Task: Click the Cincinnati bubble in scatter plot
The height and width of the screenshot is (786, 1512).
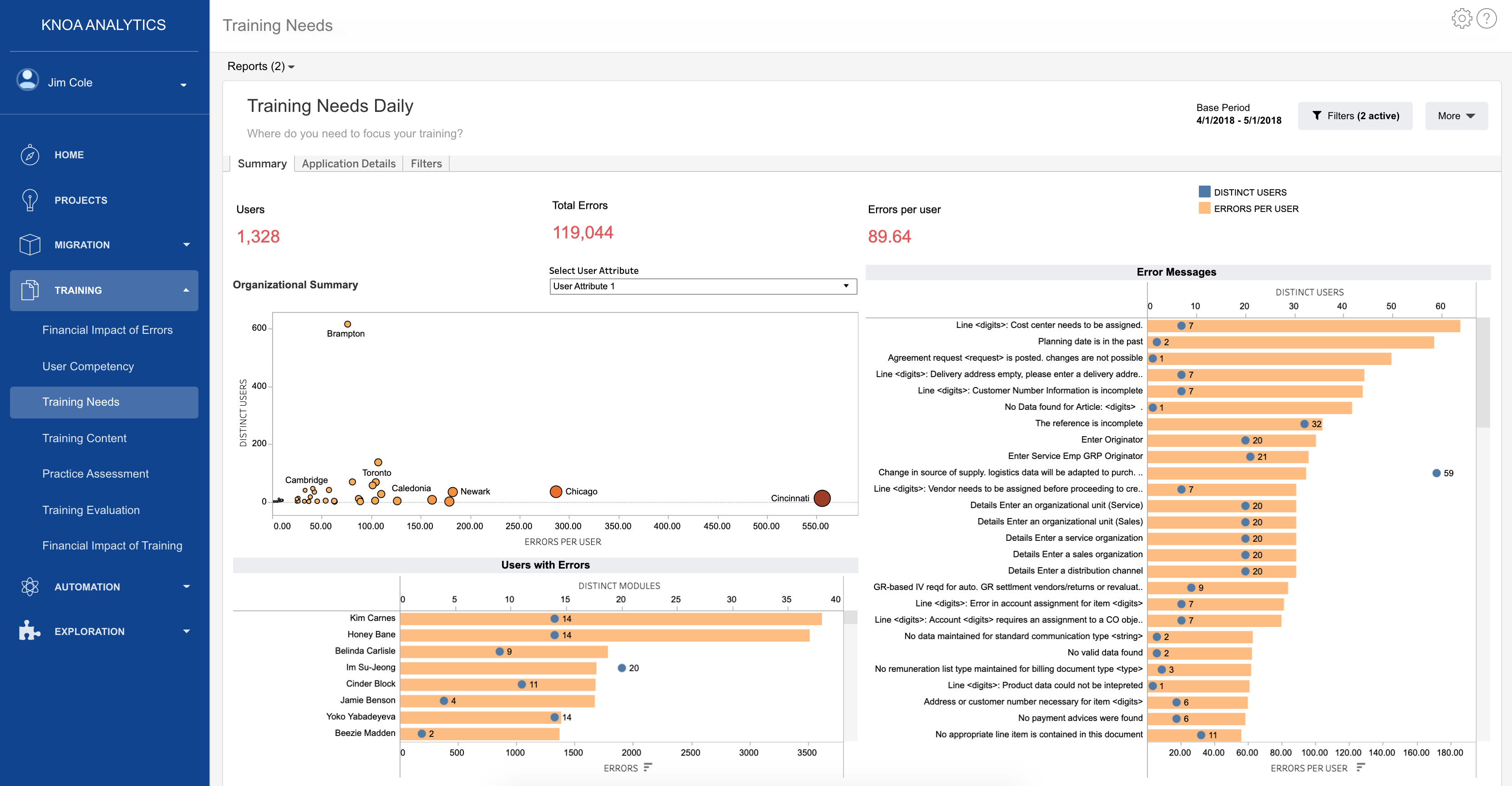Action: pos(822,498)
